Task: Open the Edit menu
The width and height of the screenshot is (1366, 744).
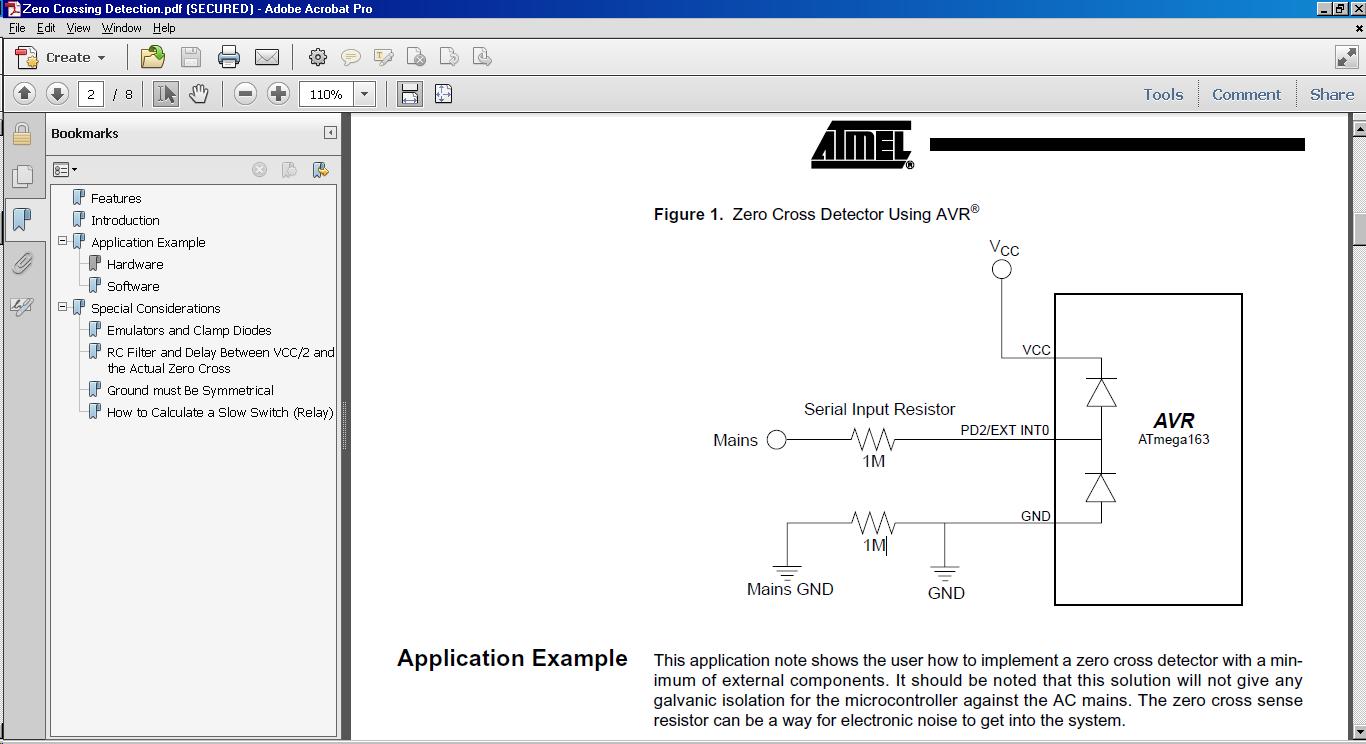Action: [x=46, y=28]
